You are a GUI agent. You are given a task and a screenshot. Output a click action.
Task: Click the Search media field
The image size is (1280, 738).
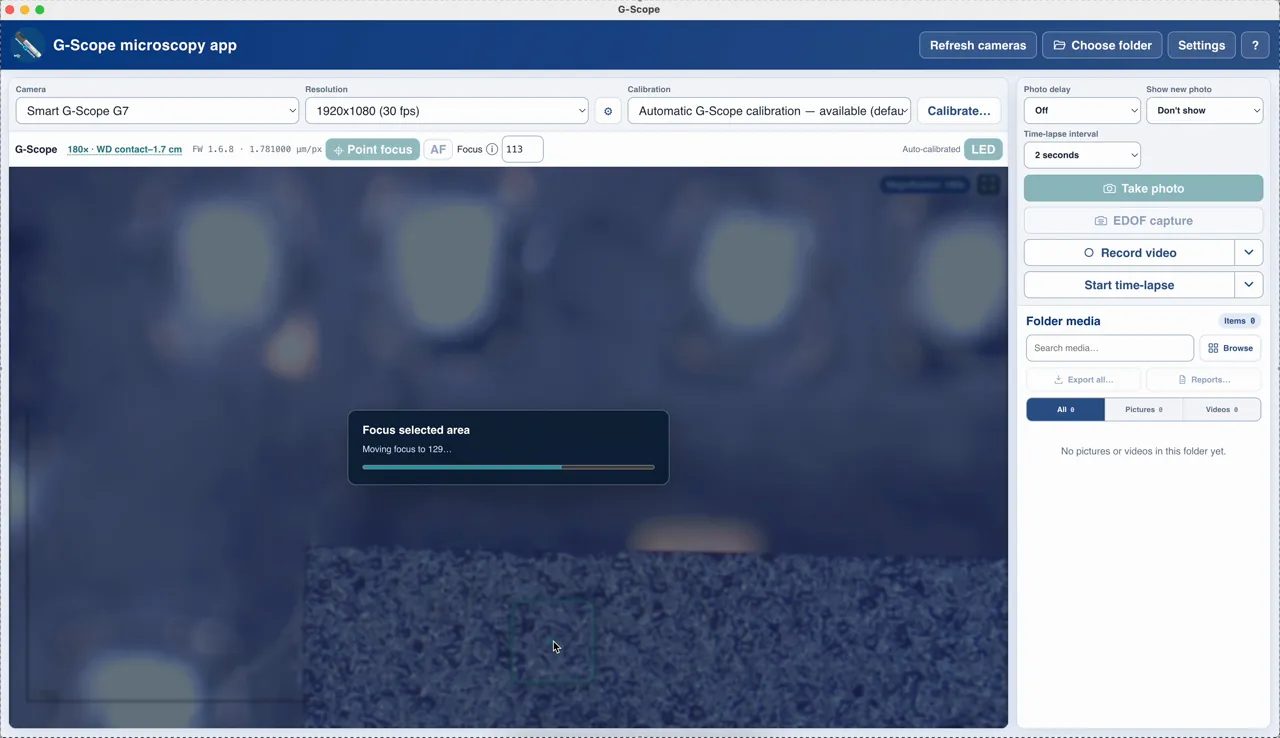(1110, 348)
